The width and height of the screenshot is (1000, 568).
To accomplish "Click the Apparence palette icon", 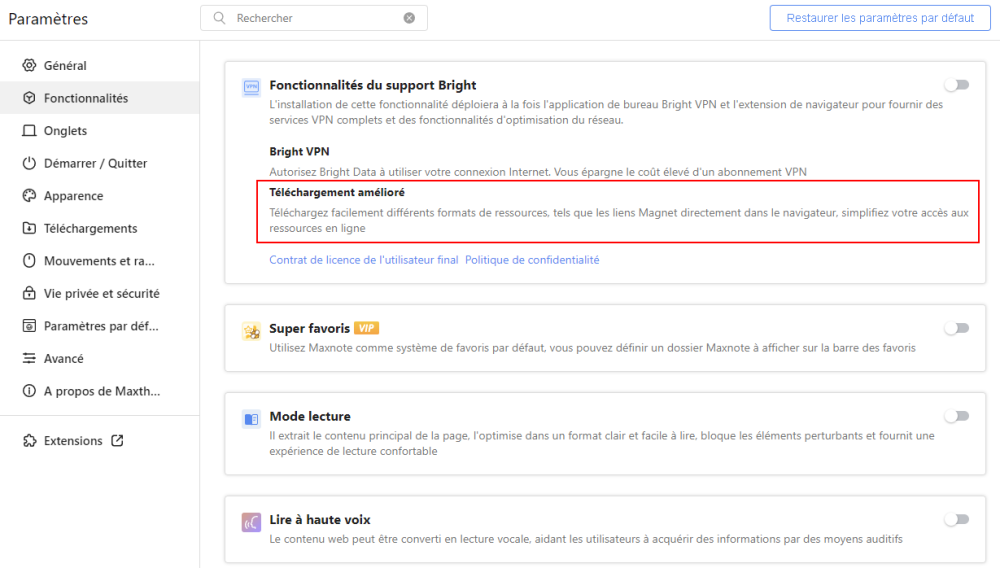I will point(29,196).
